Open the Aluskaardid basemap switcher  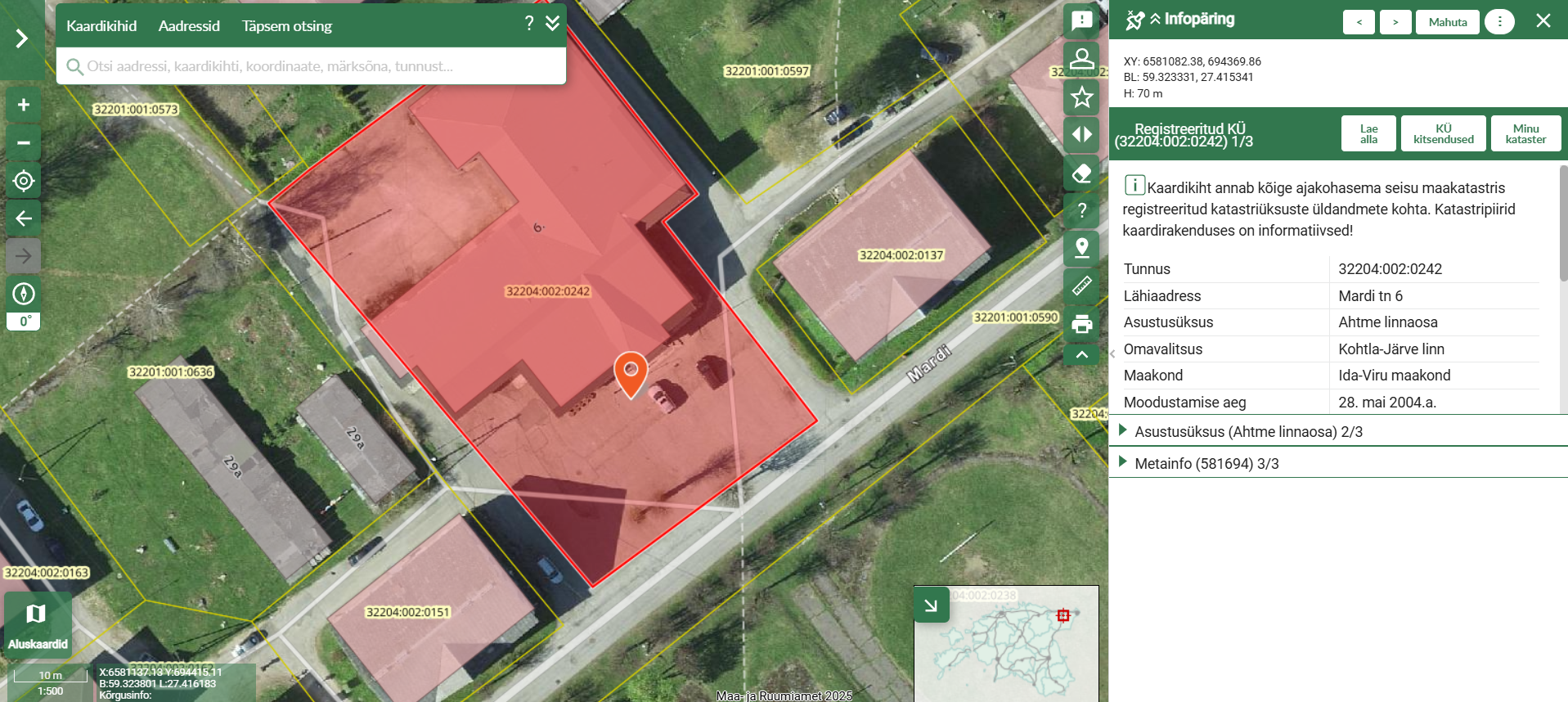(38, 626)
